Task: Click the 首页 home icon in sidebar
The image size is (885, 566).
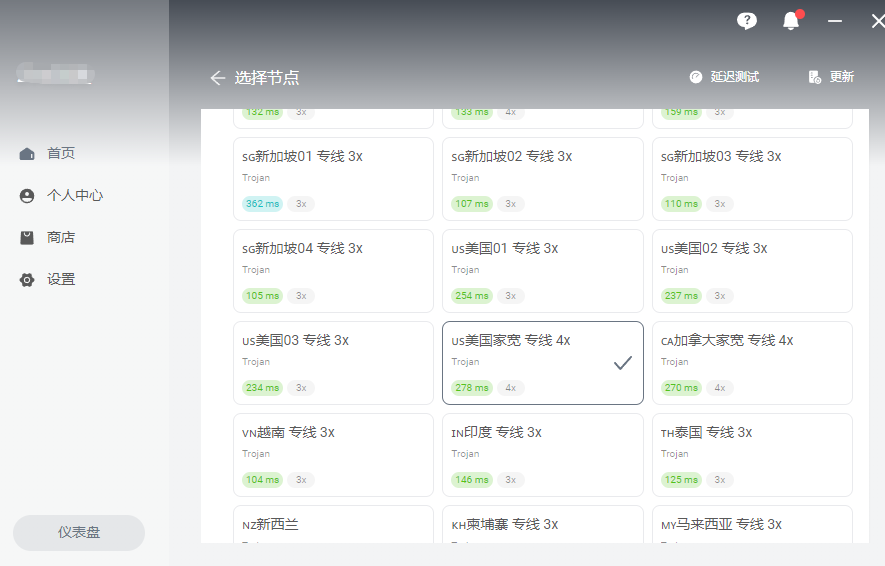Action: (27, 153)
